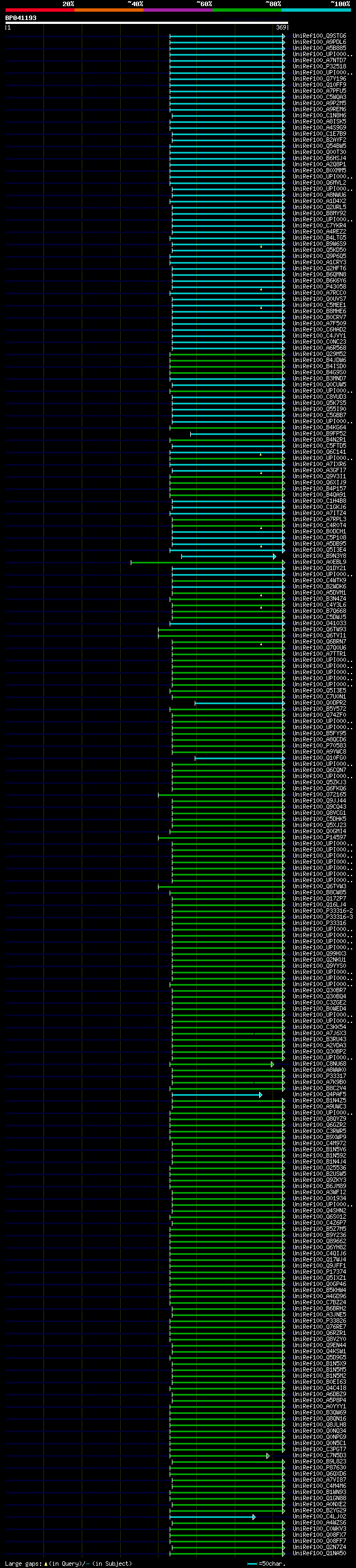This screenshot has height=1568, width=356.
Task: Select UniRef100_C7YKR4 label
Action: (x=319, y=225)
